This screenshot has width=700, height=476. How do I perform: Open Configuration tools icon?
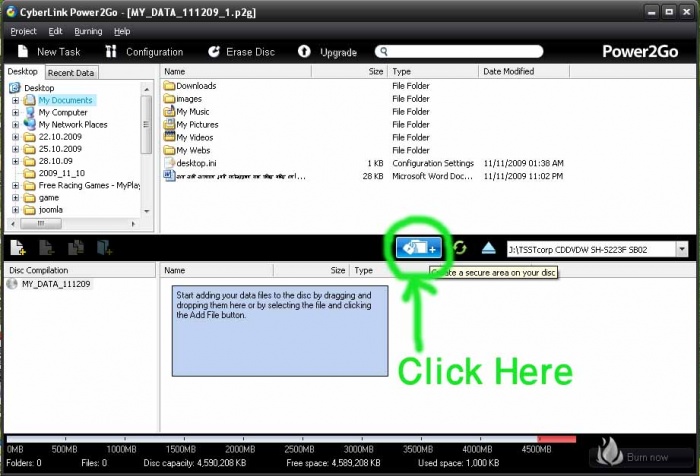[111, 51]
